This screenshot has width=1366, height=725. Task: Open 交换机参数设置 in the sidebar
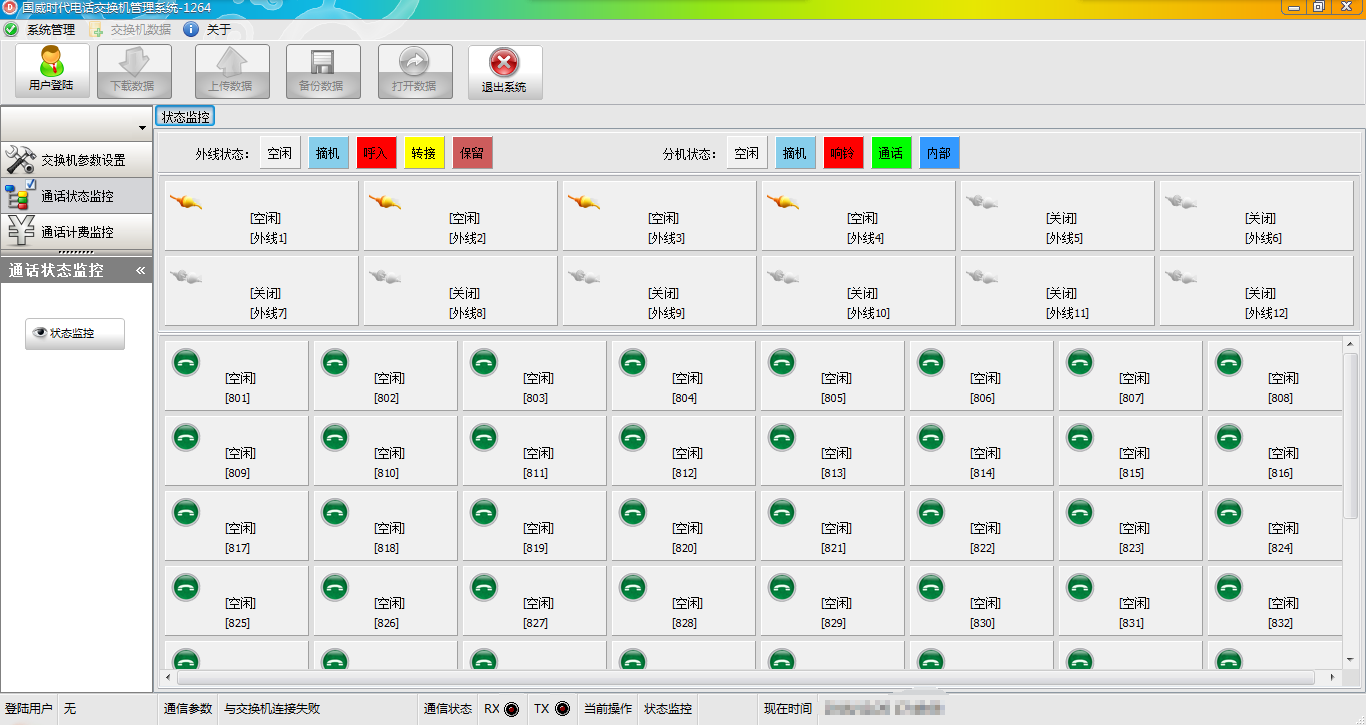coord(77,160)
